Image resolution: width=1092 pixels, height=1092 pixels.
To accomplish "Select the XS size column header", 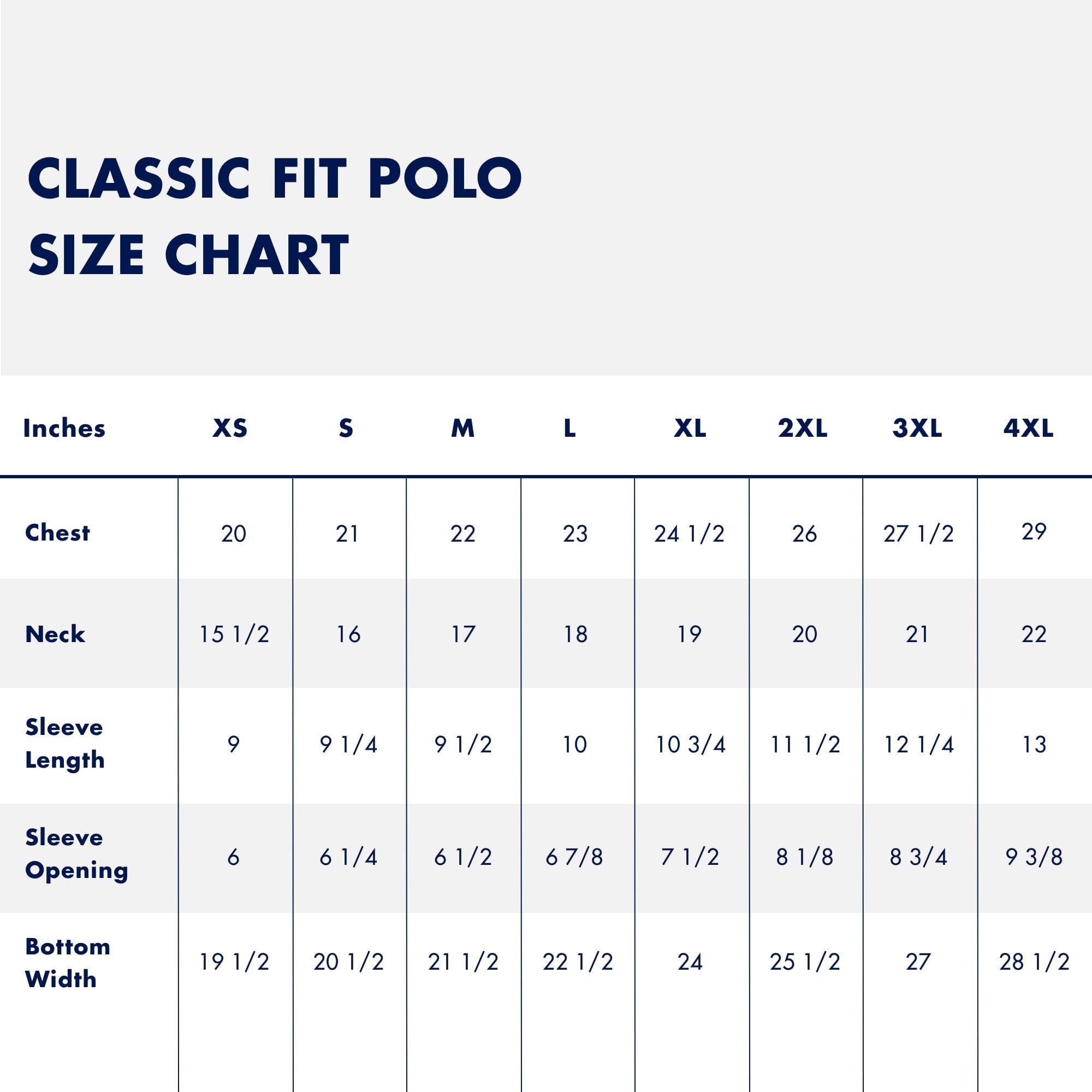I will coord(230,429).
